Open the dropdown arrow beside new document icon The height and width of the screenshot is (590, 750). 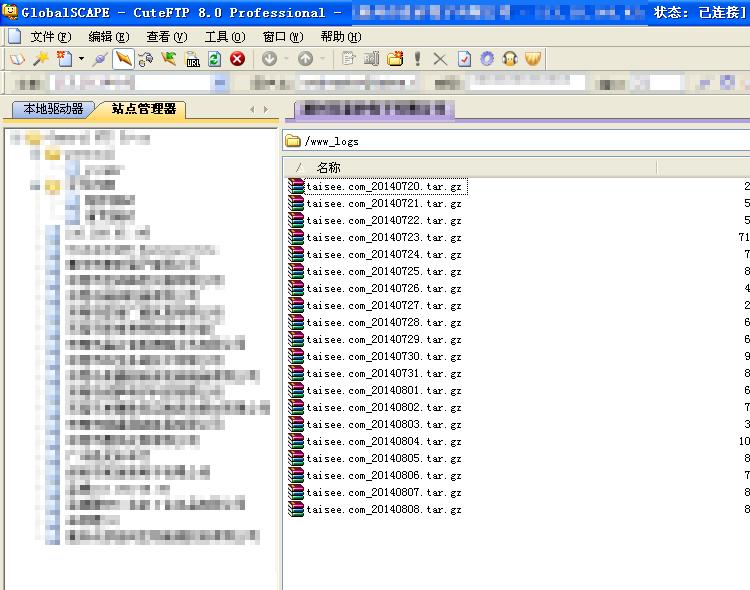[81, 59]
